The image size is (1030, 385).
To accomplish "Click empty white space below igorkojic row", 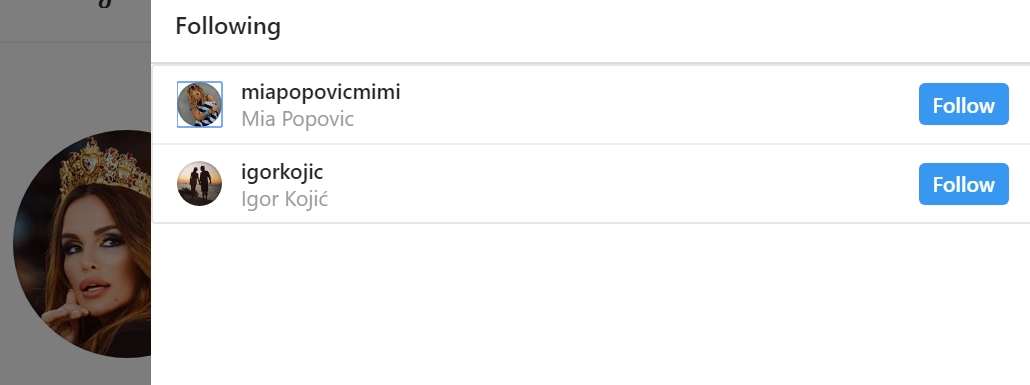I will click(591, 304).
